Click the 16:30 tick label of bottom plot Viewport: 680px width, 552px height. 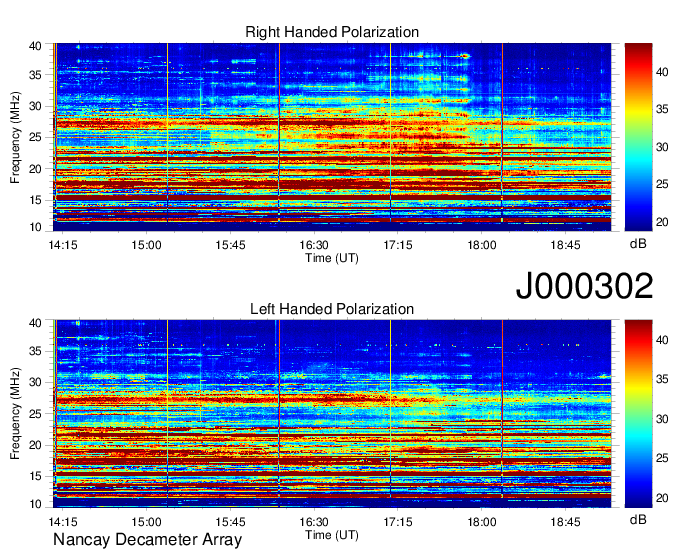(314, 522)
